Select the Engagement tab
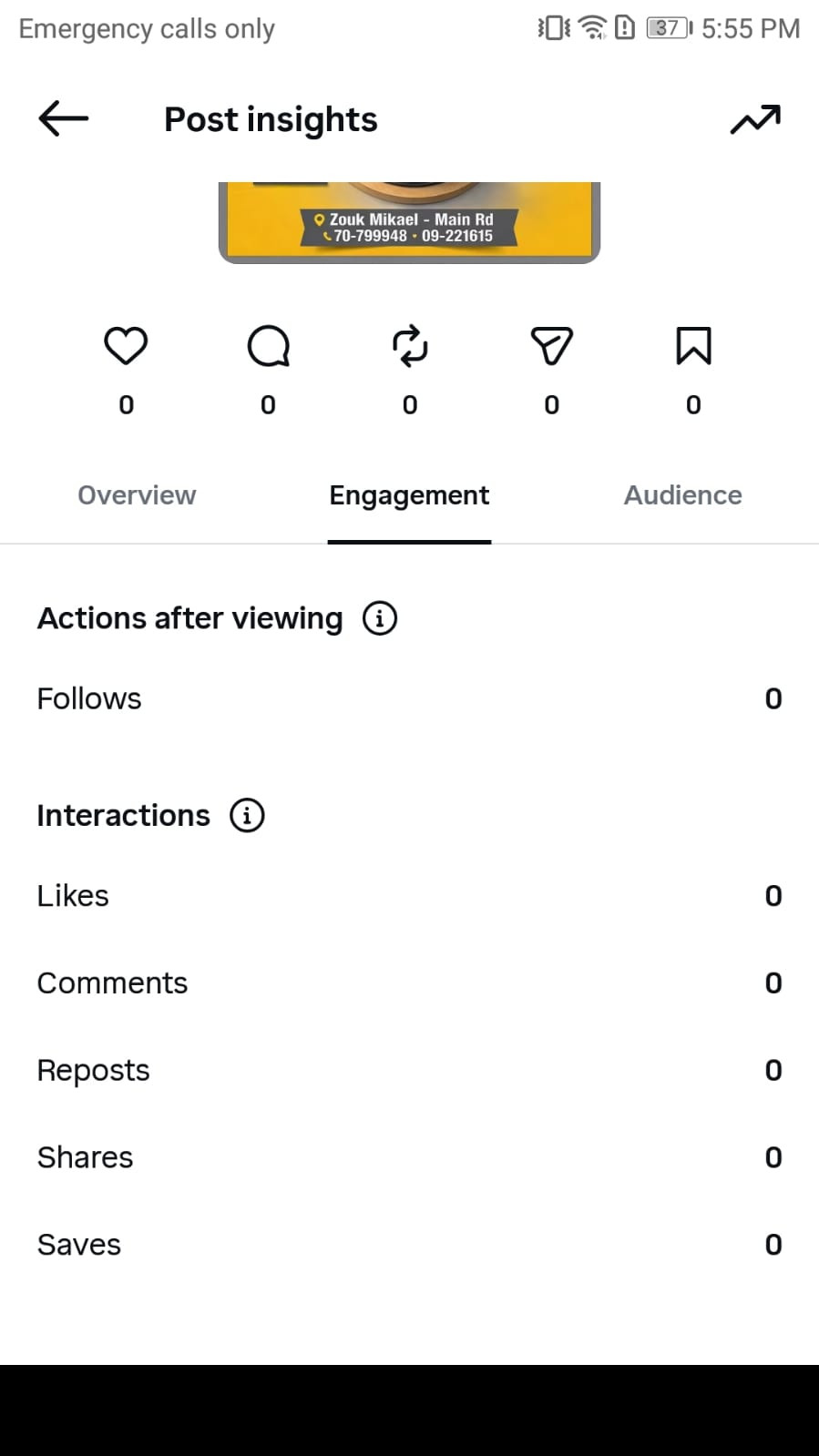The image size is (819, 1456). (x=409, y=495)
